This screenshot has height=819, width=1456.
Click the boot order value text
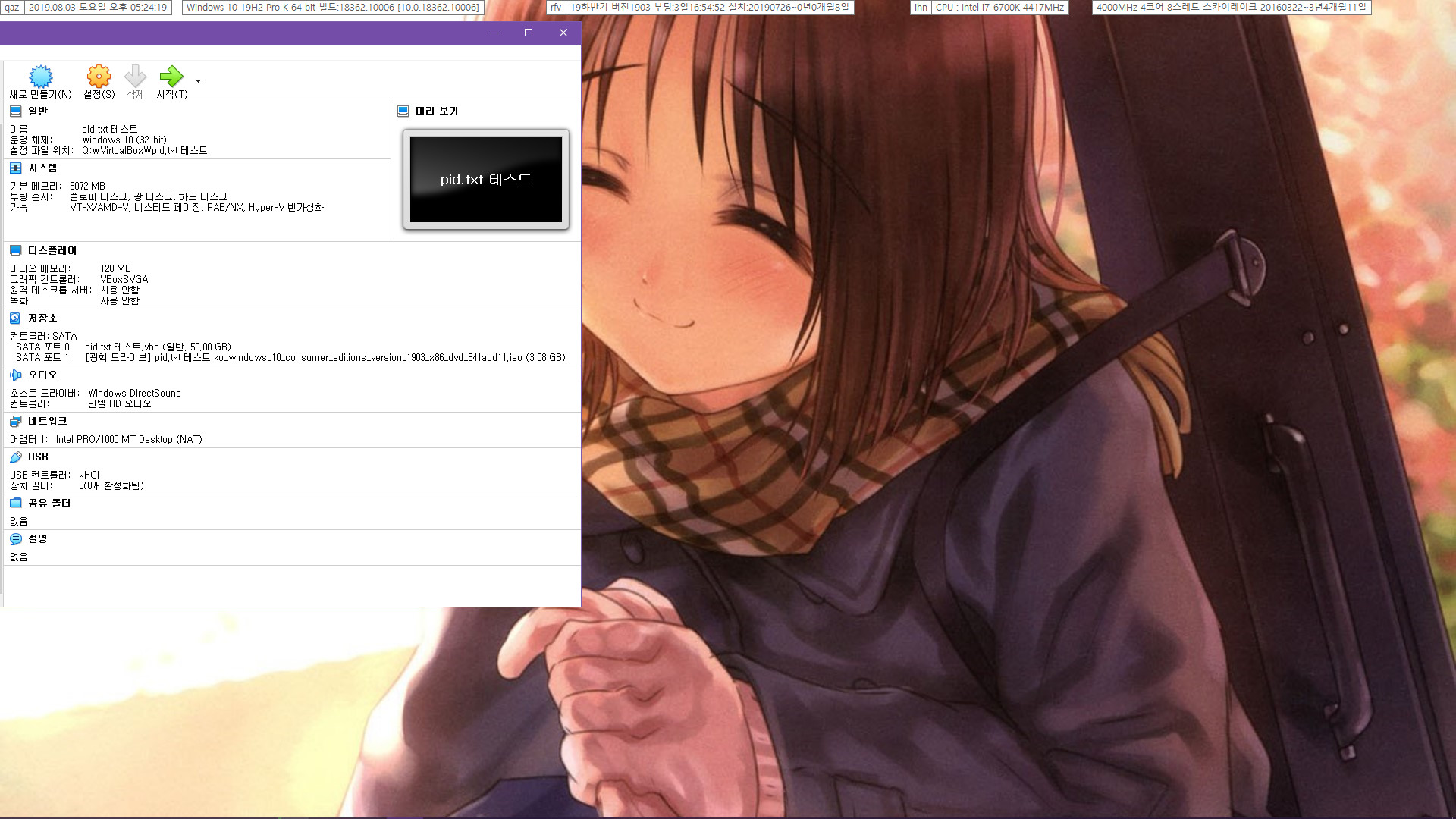coord(149,197)
